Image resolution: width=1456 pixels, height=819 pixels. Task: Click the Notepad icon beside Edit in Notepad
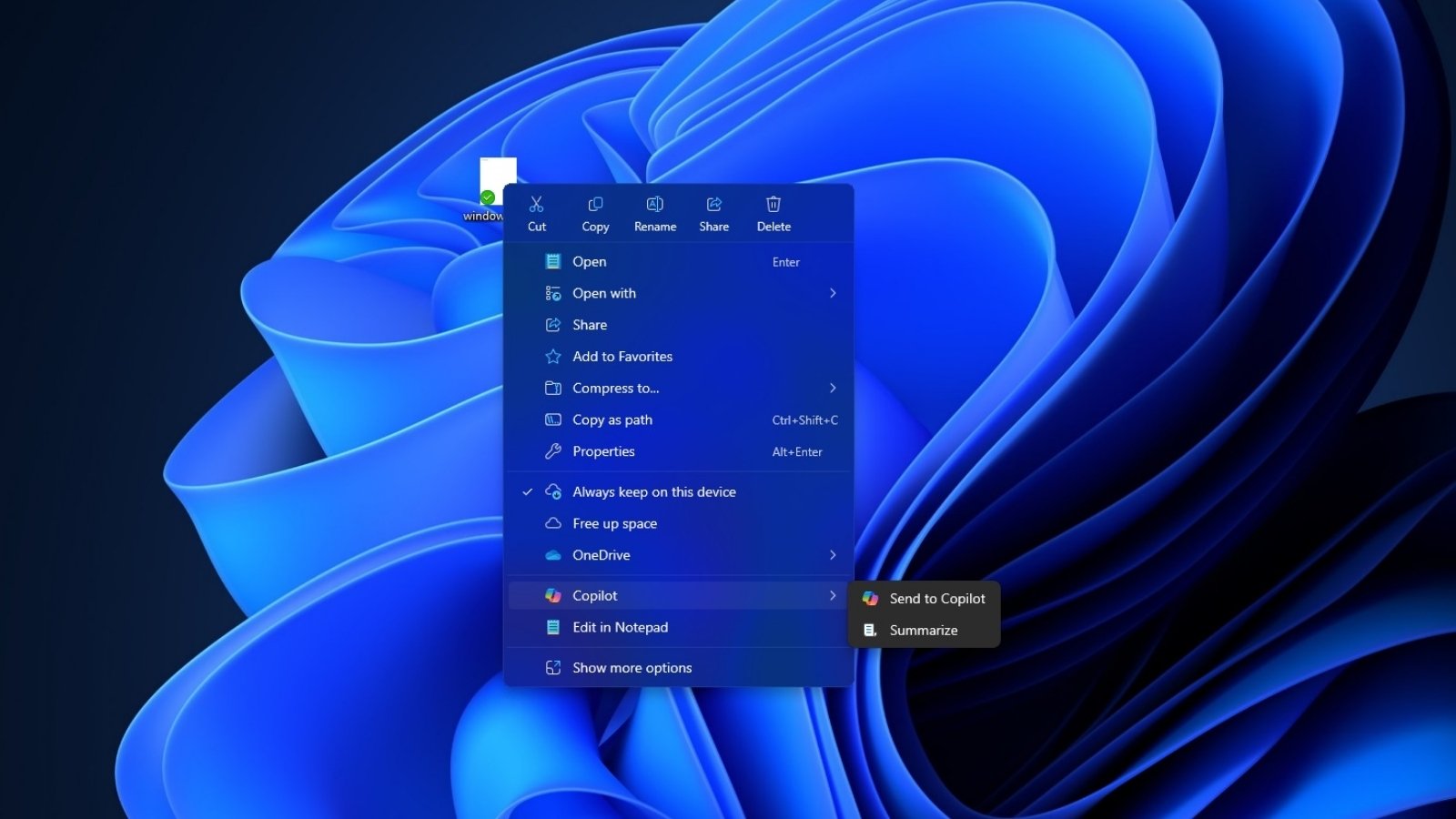552,627
